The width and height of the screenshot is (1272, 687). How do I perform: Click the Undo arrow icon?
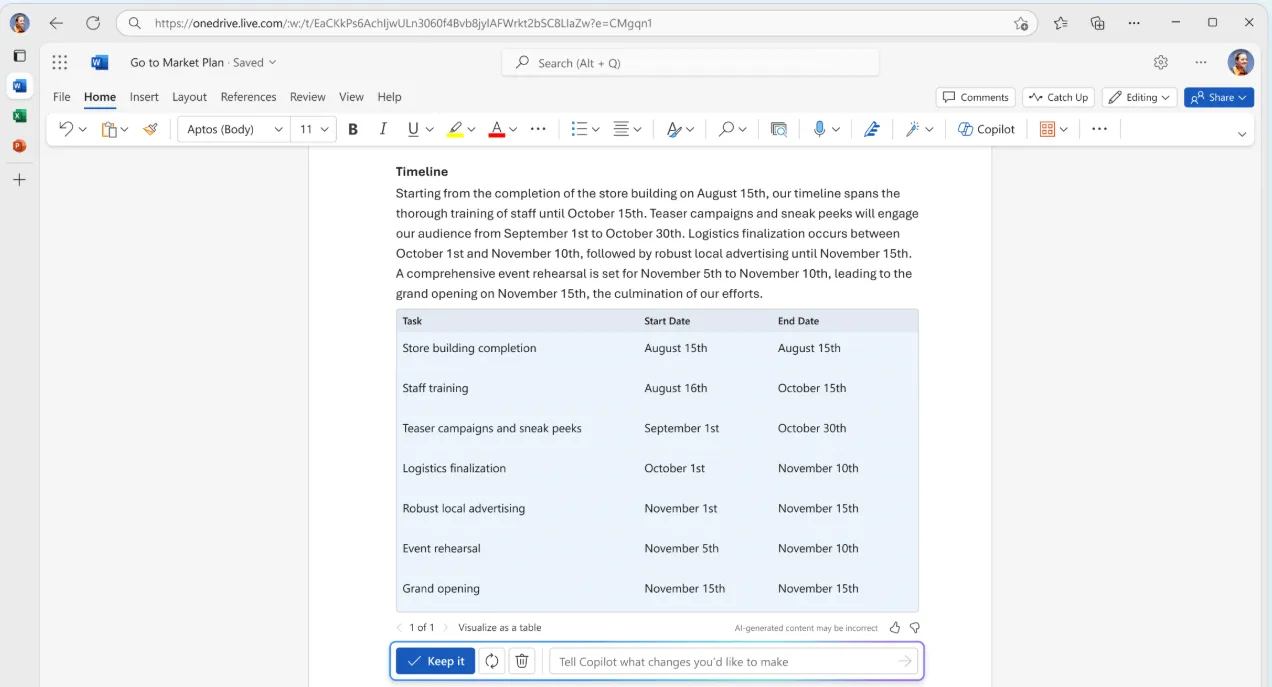[x=66, y=129]
